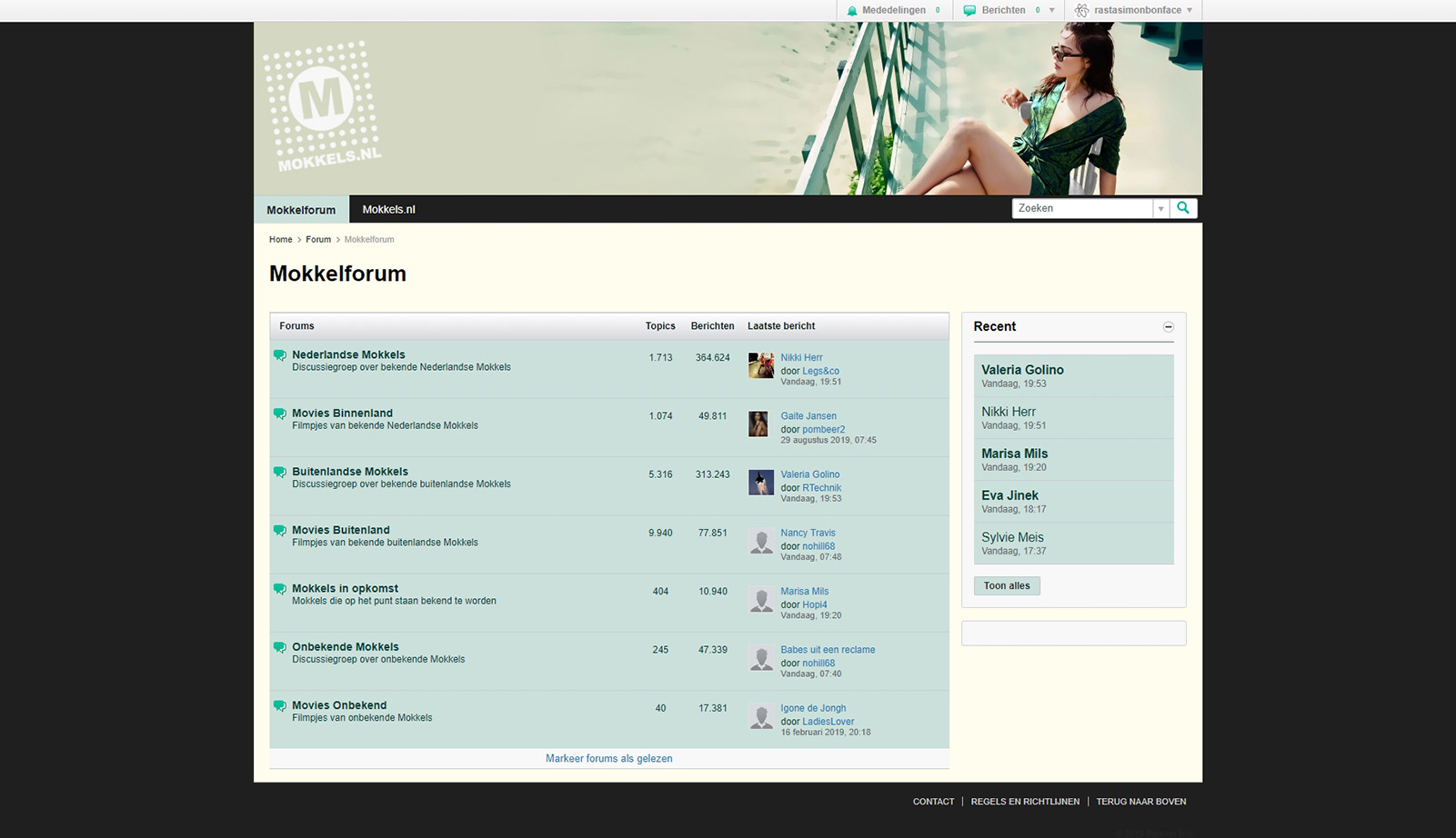Viewport: 1456px width, 838px height.
Task: Expand the Berichten dropdown arrow
Action: [1052, 11]
